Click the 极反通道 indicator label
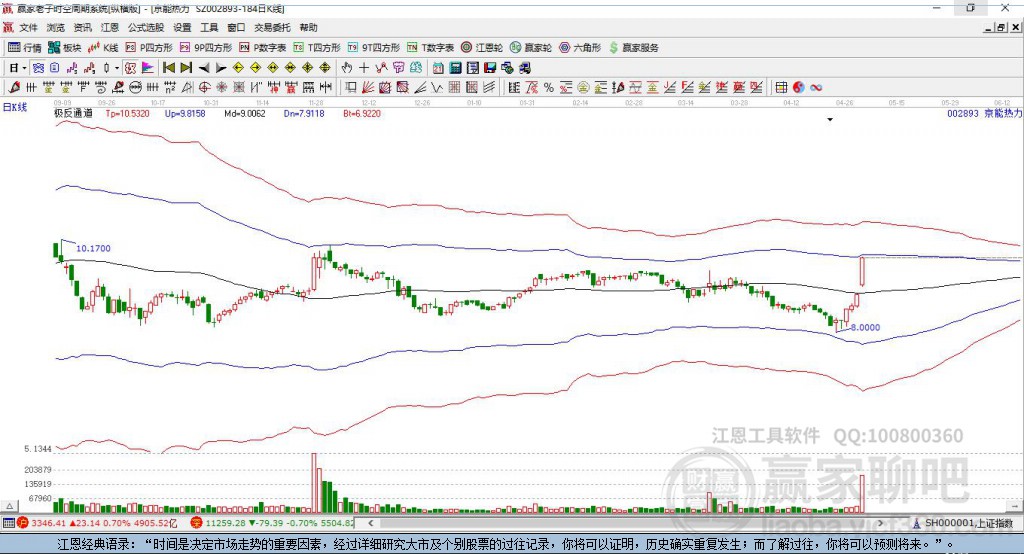 [73, 114]
